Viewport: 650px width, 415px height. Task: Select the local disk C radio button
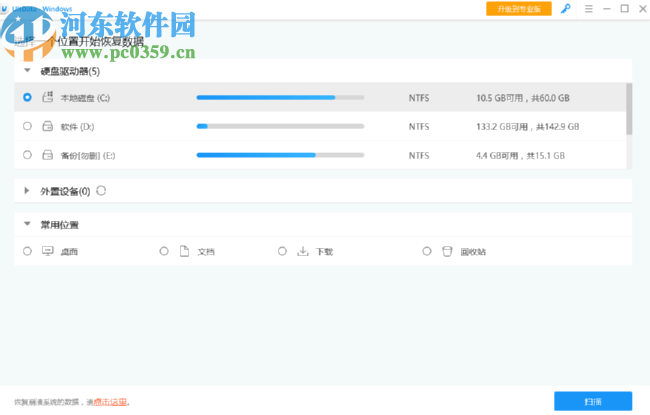coord(27,97)
